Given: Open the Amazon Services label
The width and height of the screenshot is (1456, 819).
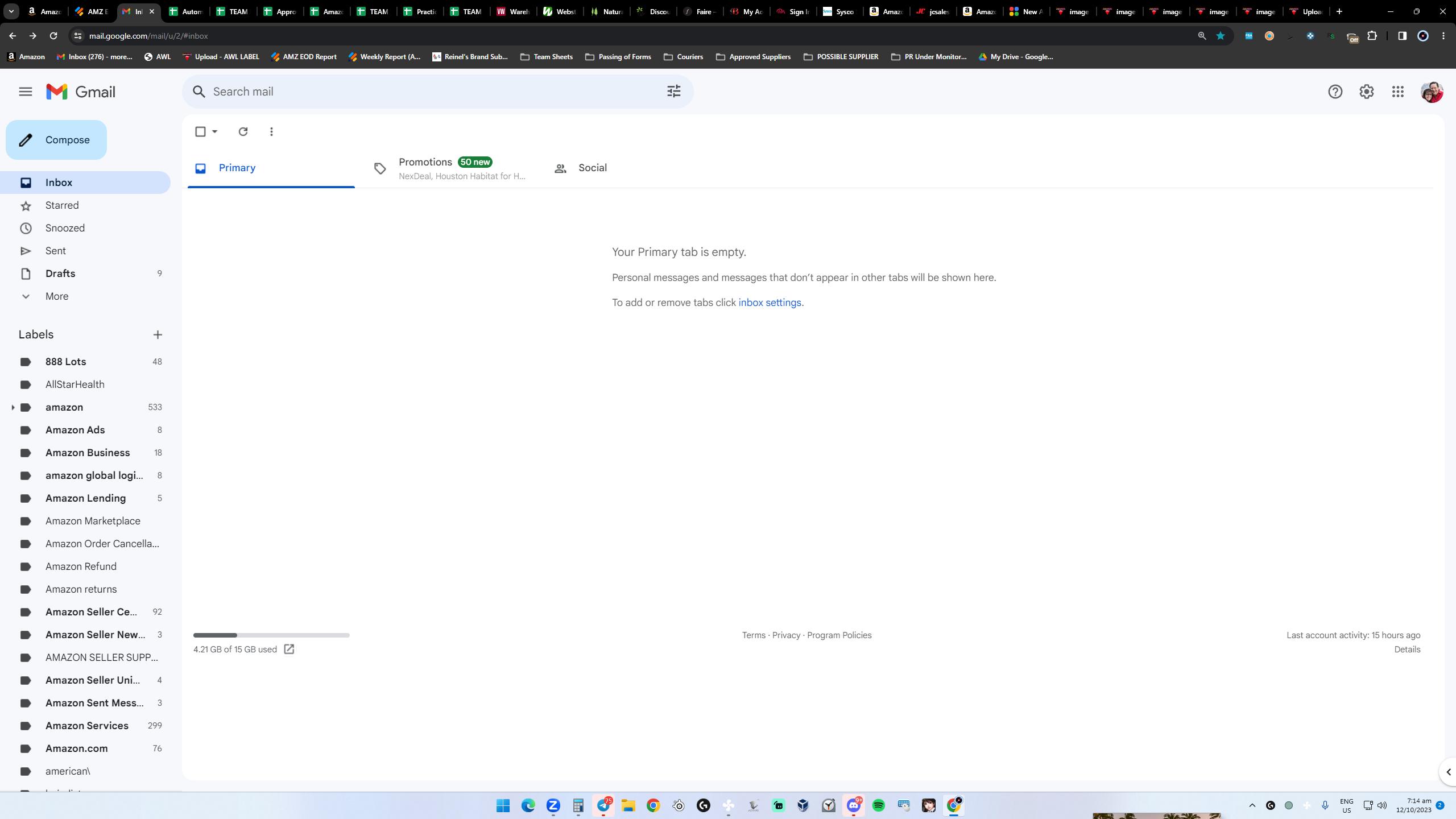Looking at the screenshot, I should pyautogui.click(x=85, y=726).
